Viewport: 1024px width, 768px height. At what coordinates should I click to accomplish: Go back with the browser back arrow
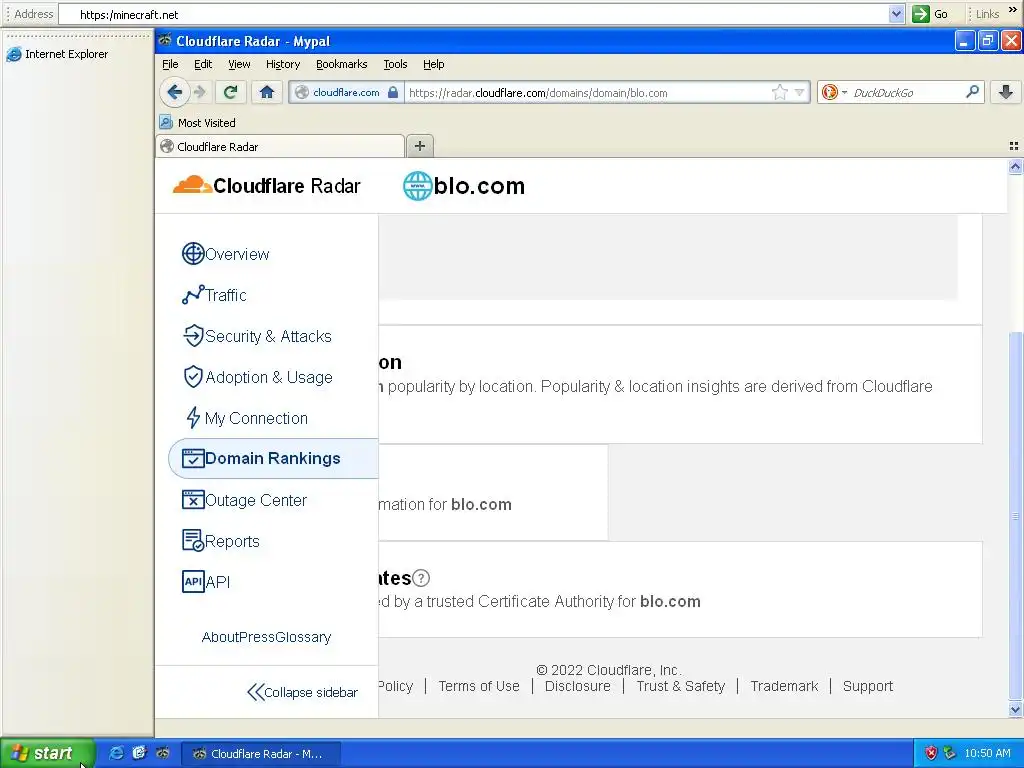[x=174, y=93]
